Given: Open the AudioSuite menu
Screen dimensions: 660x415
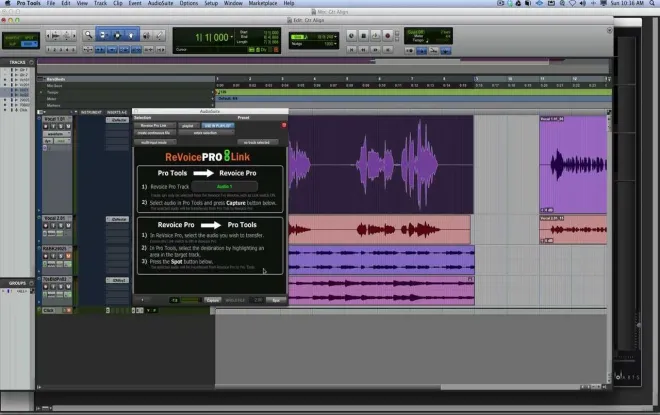Looking at the screenshot, I should point(160,3).
